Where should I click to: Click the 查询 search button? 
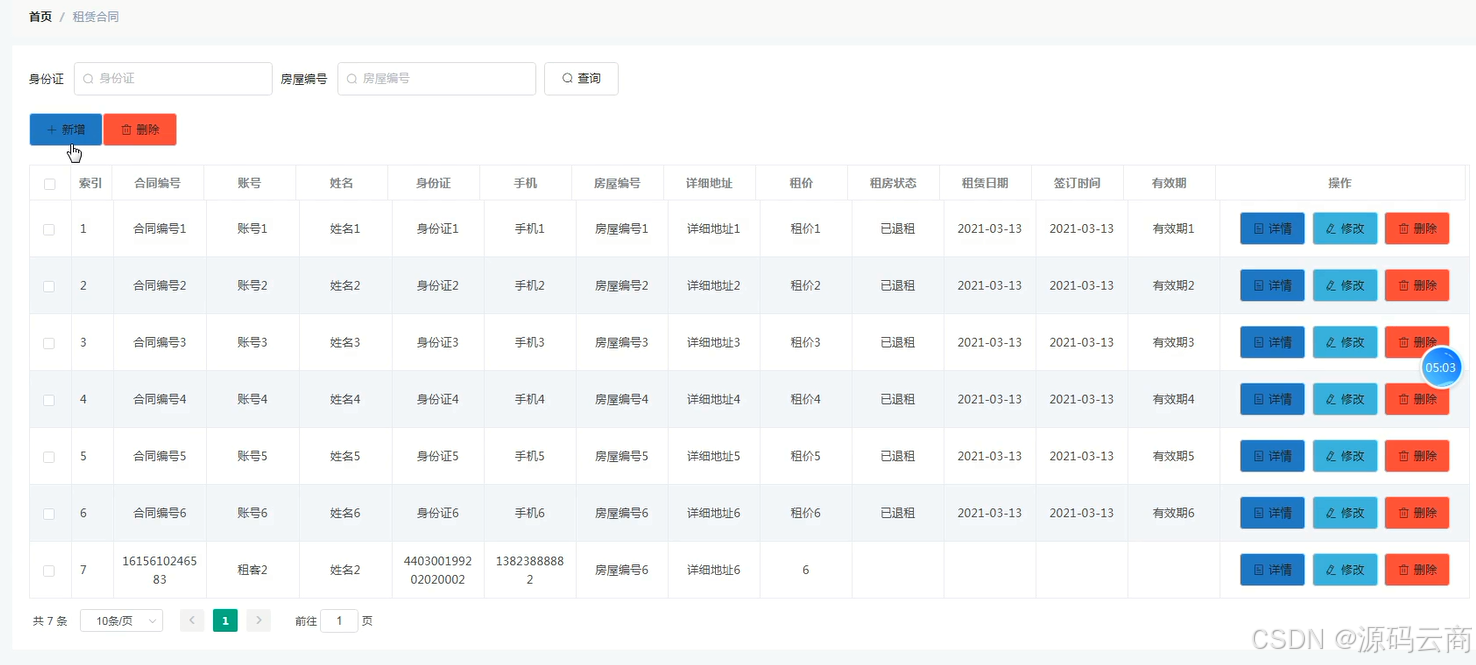tap(581, 78)
